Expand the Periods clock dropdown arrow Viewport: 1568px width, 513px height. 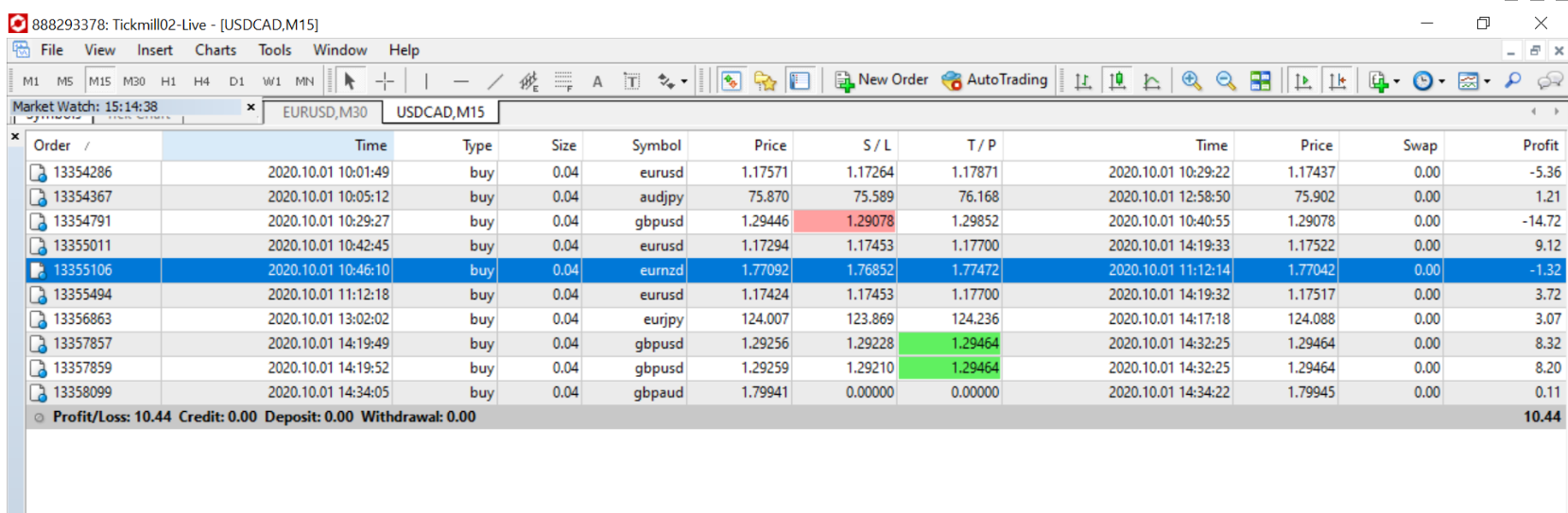(1442, 81)
